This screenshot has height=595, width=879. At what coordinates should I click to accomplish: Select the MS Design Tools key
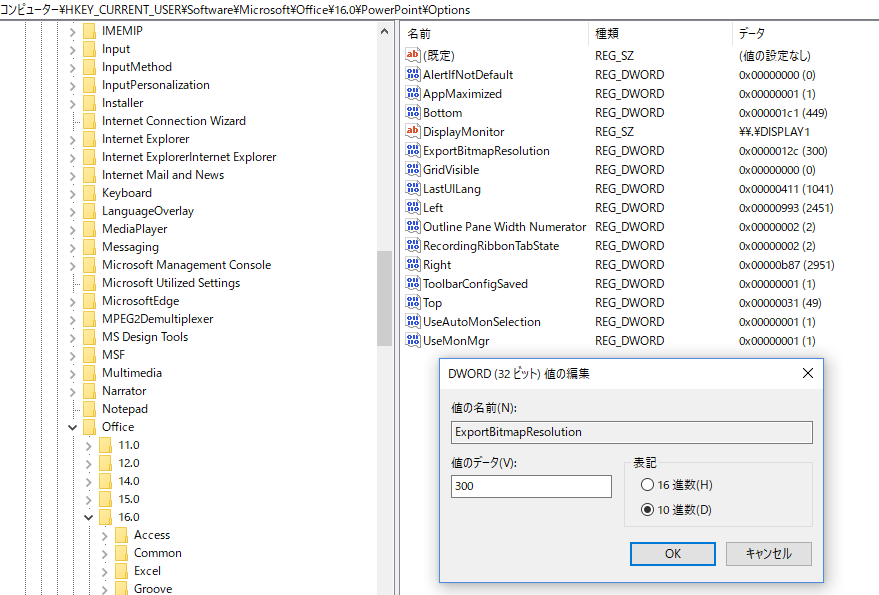tap(145, 336)
